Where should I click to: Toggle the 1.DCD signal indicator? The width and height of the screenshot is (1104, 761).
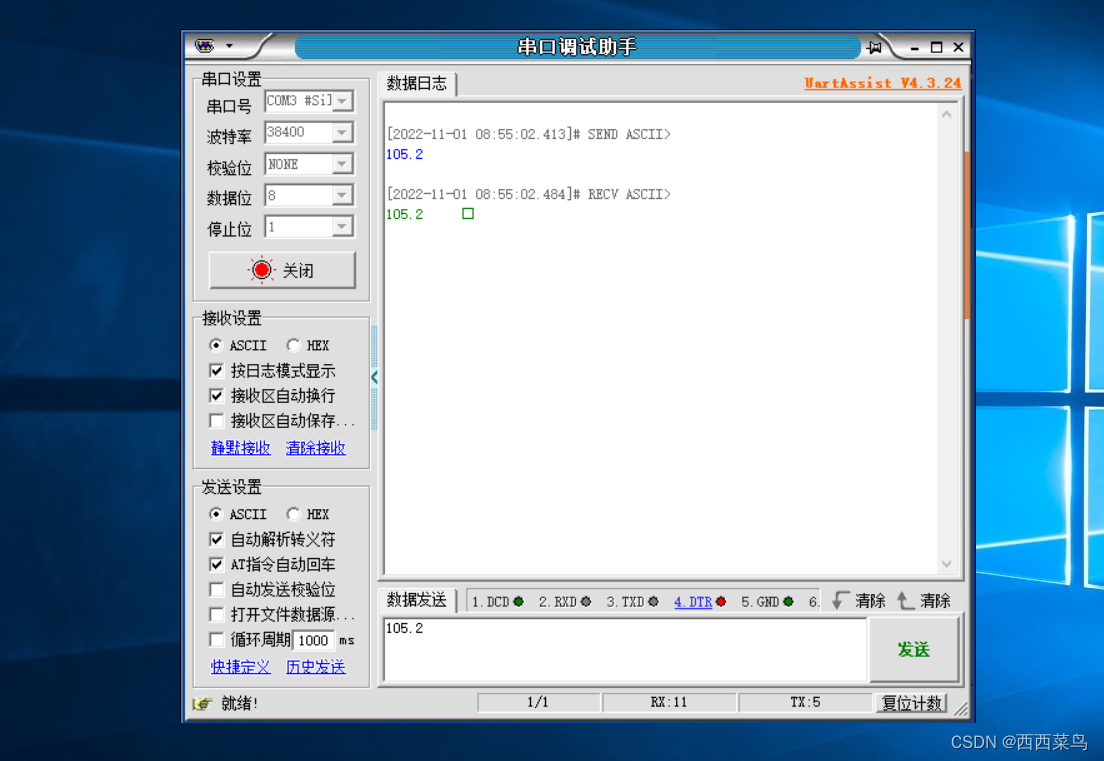(x=518, y=602)
